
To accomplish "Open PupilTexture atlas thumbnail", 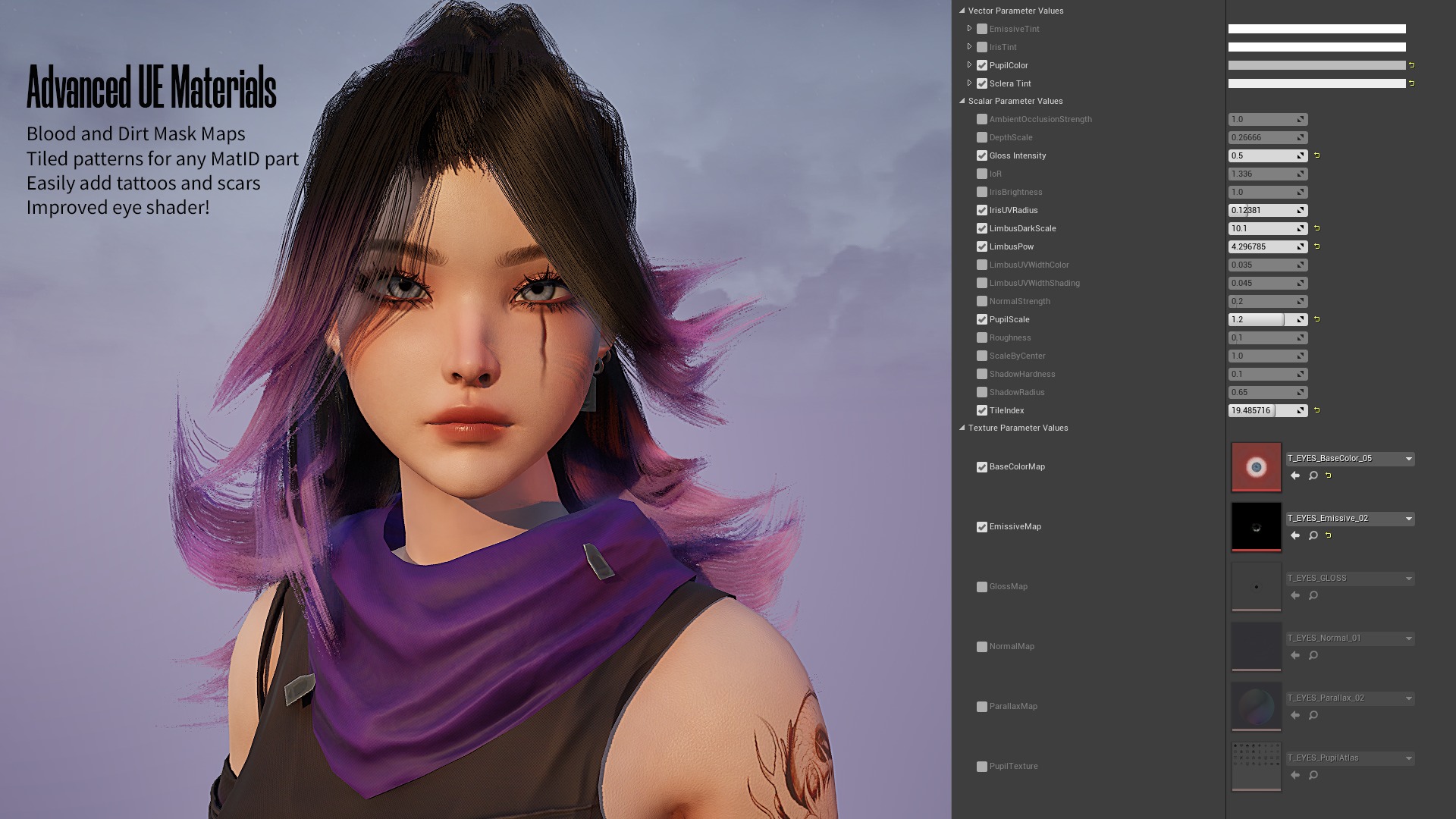I will point(1256,767).
